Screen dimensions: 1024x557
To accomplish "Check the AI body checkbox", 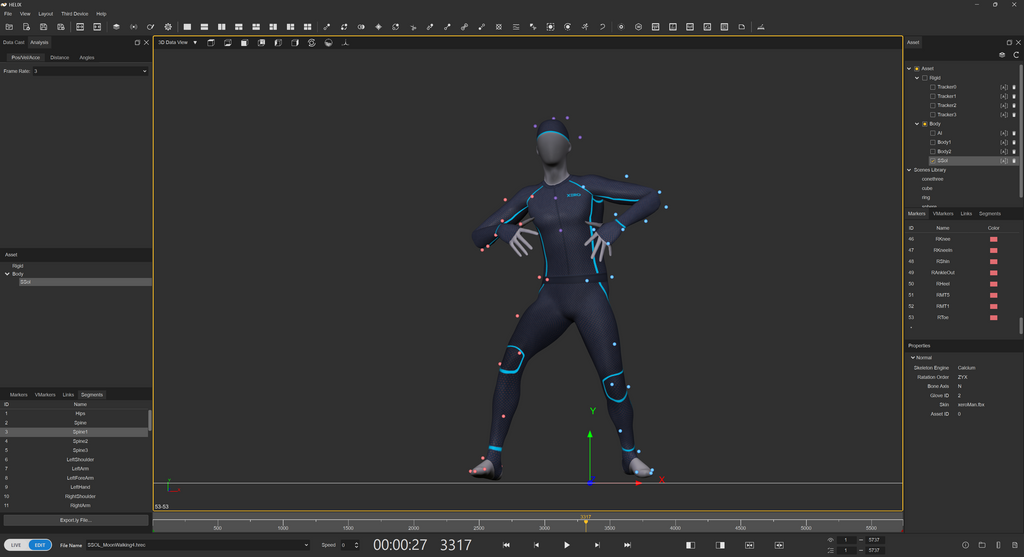I will coord(933,133).
